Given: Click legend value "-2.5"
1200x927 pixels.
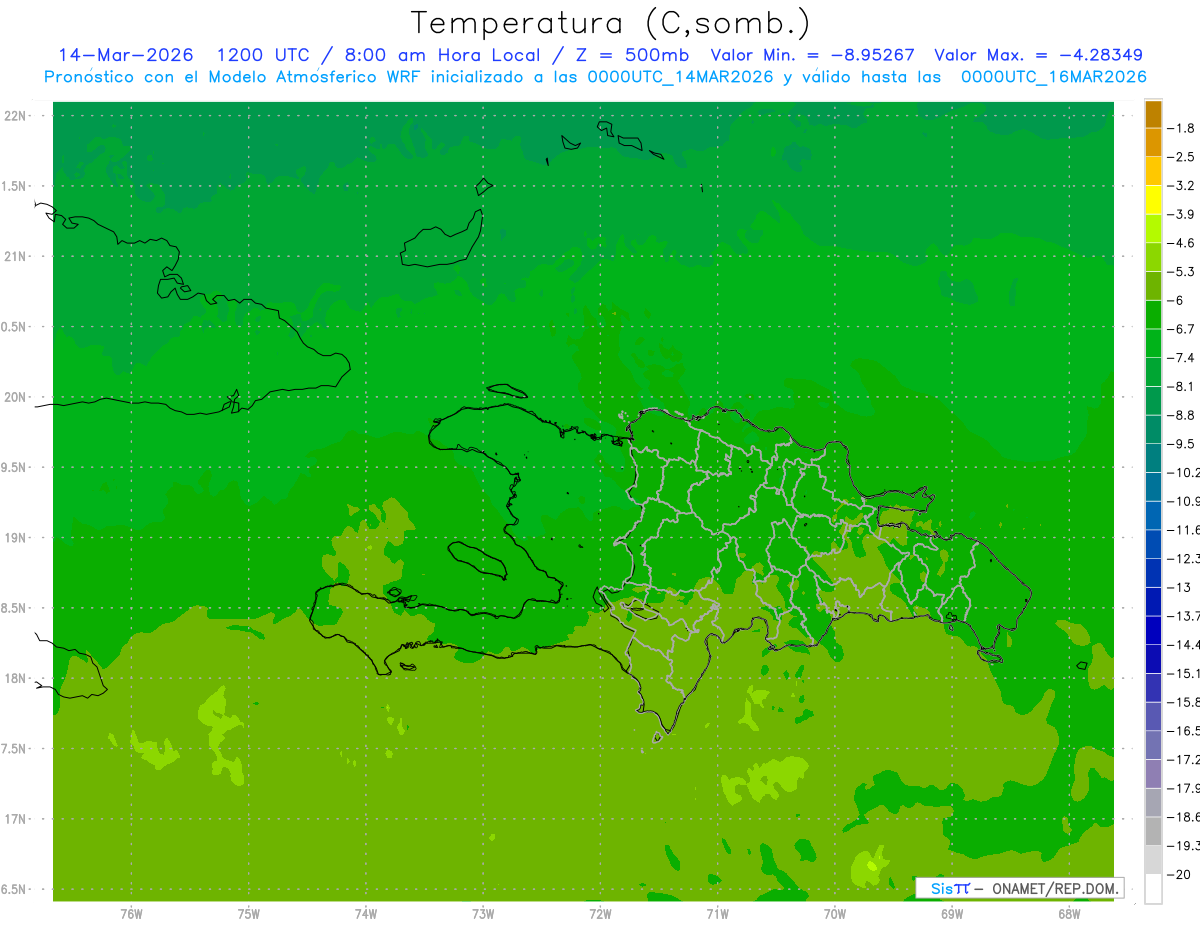Looking at the screenshot, I should click(1183, 157).
